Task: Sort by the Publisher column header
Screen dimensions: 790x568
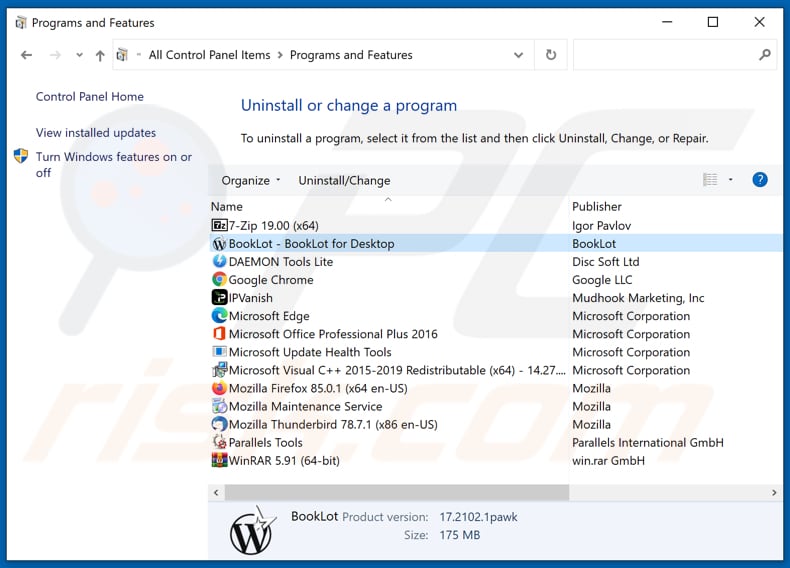Action: tap(597, 206)
